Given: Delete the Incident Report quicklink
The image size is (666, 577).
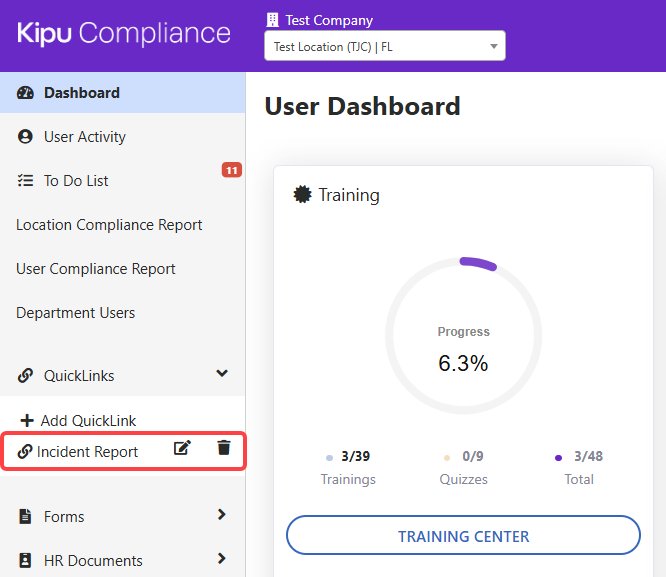Looking at the screenshot, I should point(224,449).
